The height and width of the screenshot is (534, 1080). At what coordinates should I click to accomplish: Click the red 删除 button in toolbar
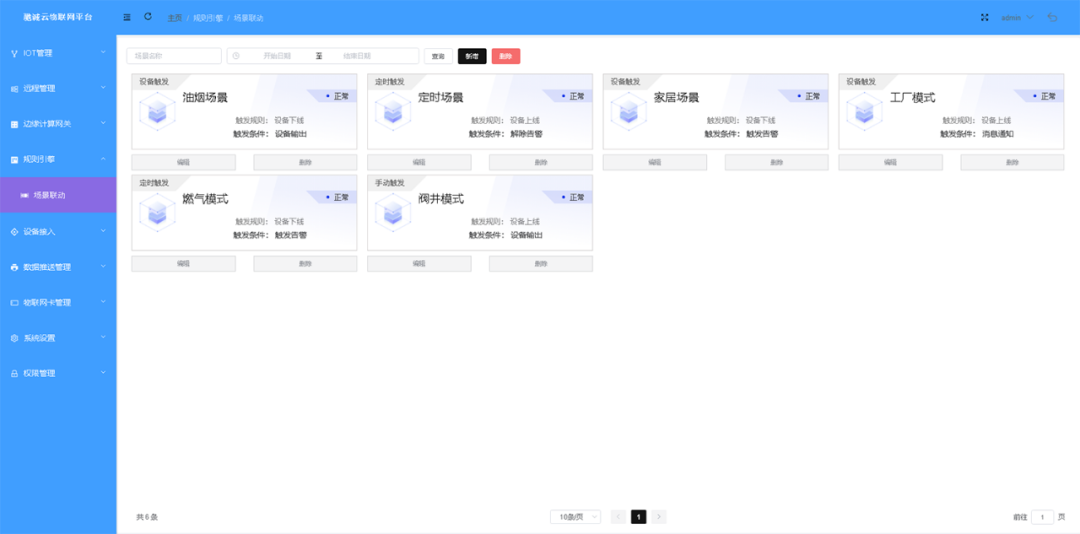tap(506, 57)
